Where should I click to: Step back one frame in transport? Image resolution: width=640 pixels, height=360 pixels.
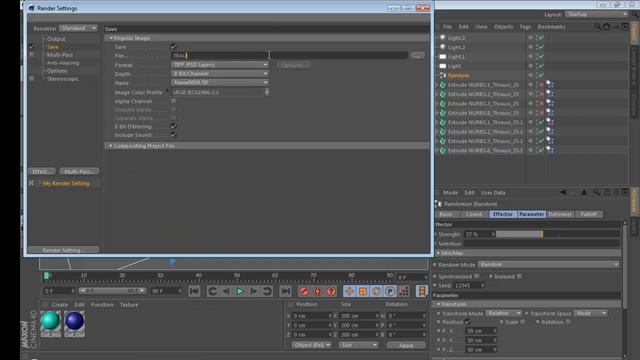[x=226, y=291]
